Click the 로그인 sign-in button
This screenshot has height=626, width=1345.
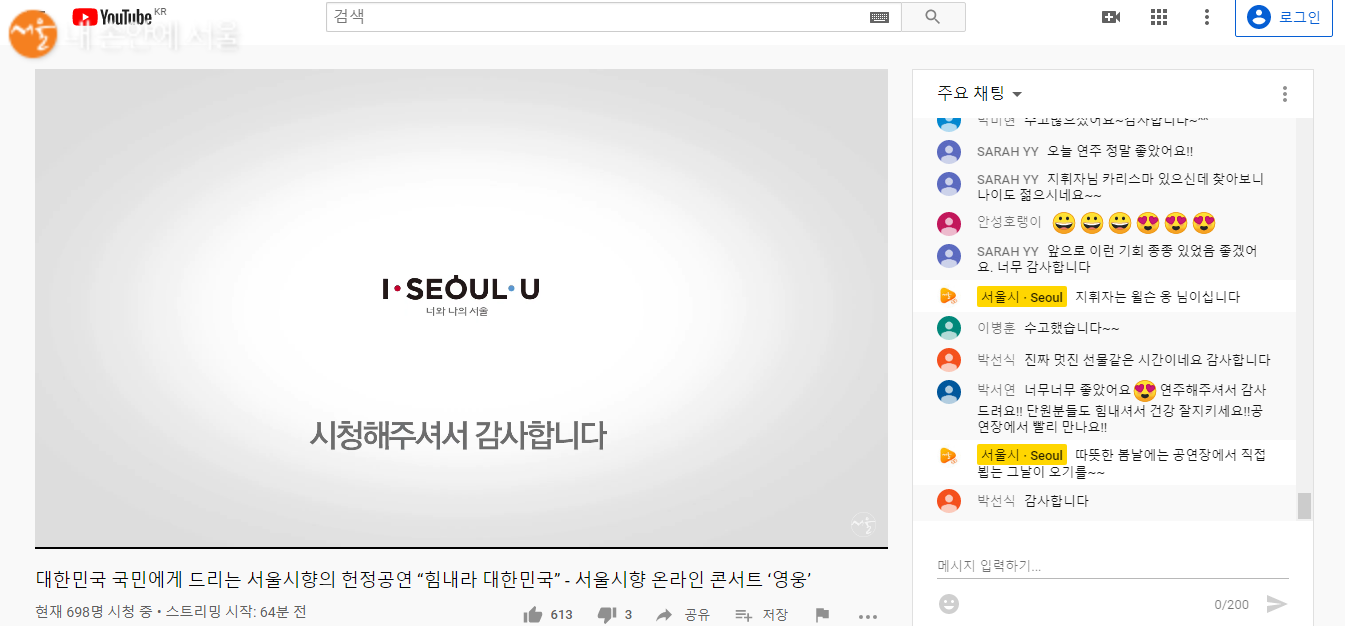pyautogui.click(x=1284, y=17)
